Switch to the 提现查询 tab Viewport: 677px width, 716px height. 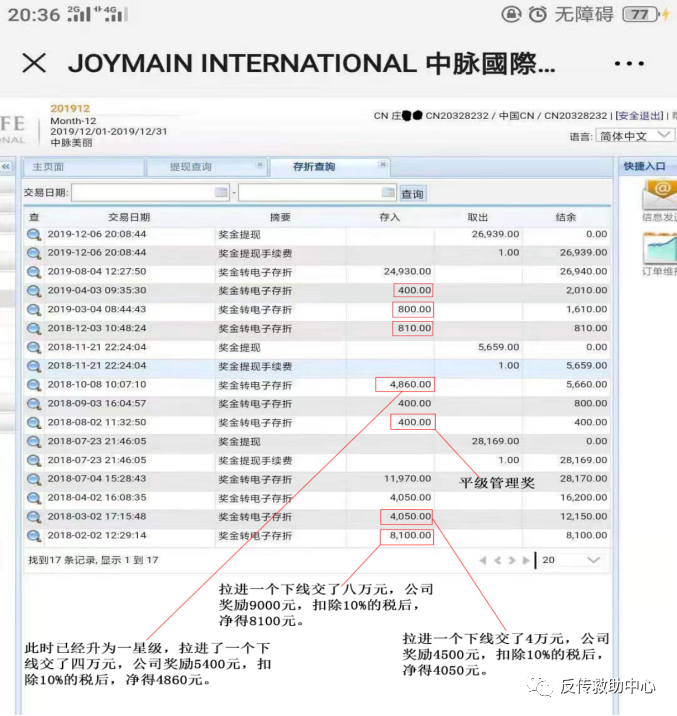pyautogui.click(x=190, y=167)
